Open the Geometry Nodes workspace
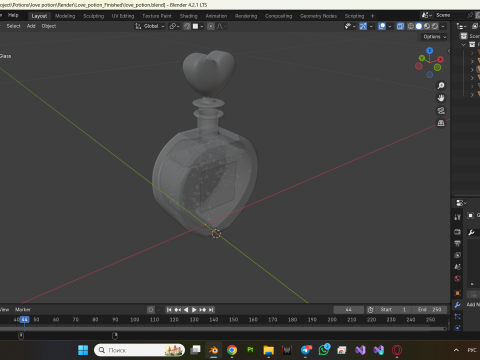The height and width of the screenshot is (360, 480). click(318, 16)
